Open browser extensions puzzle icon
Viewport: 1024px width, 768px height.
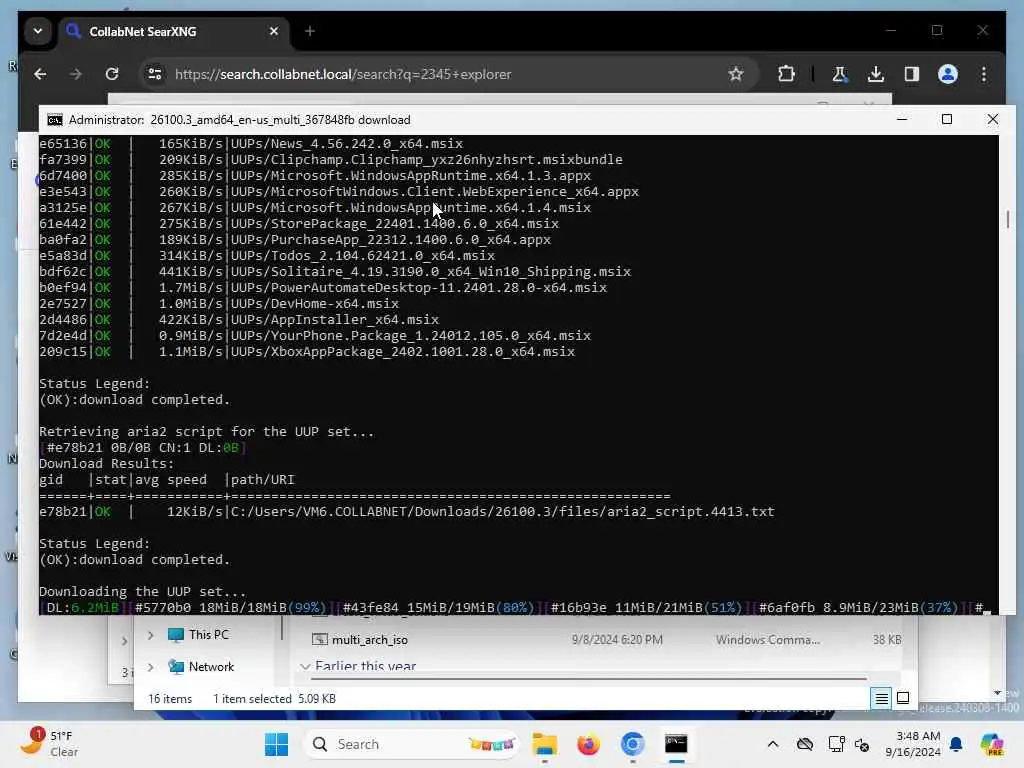click(x=786, y=74)
